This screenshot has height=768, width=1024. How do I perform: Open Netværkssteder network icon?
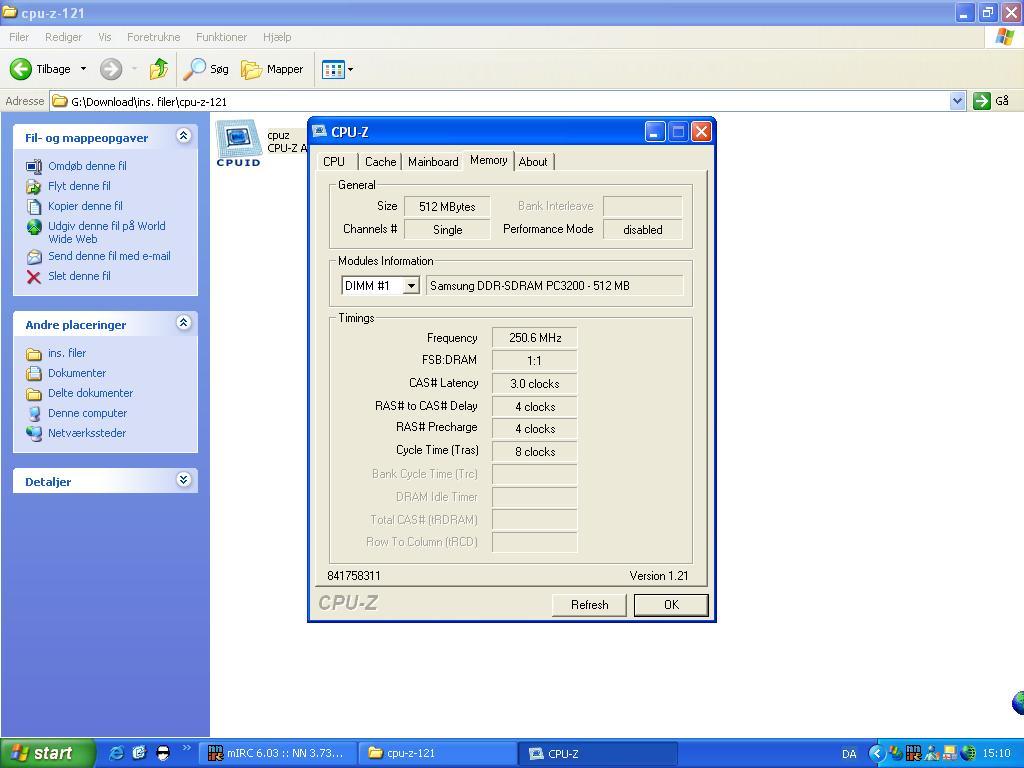[x=34, y=433]
